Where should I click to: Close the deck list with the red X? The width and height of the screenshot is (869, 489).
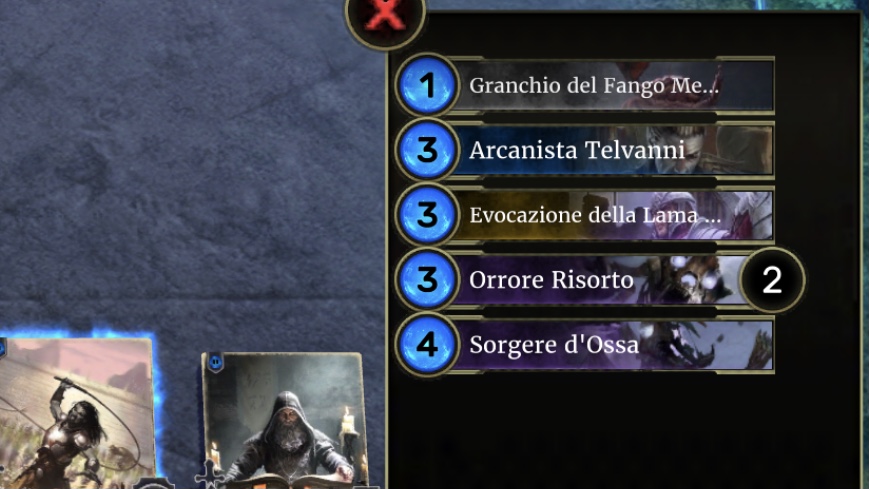385,17
